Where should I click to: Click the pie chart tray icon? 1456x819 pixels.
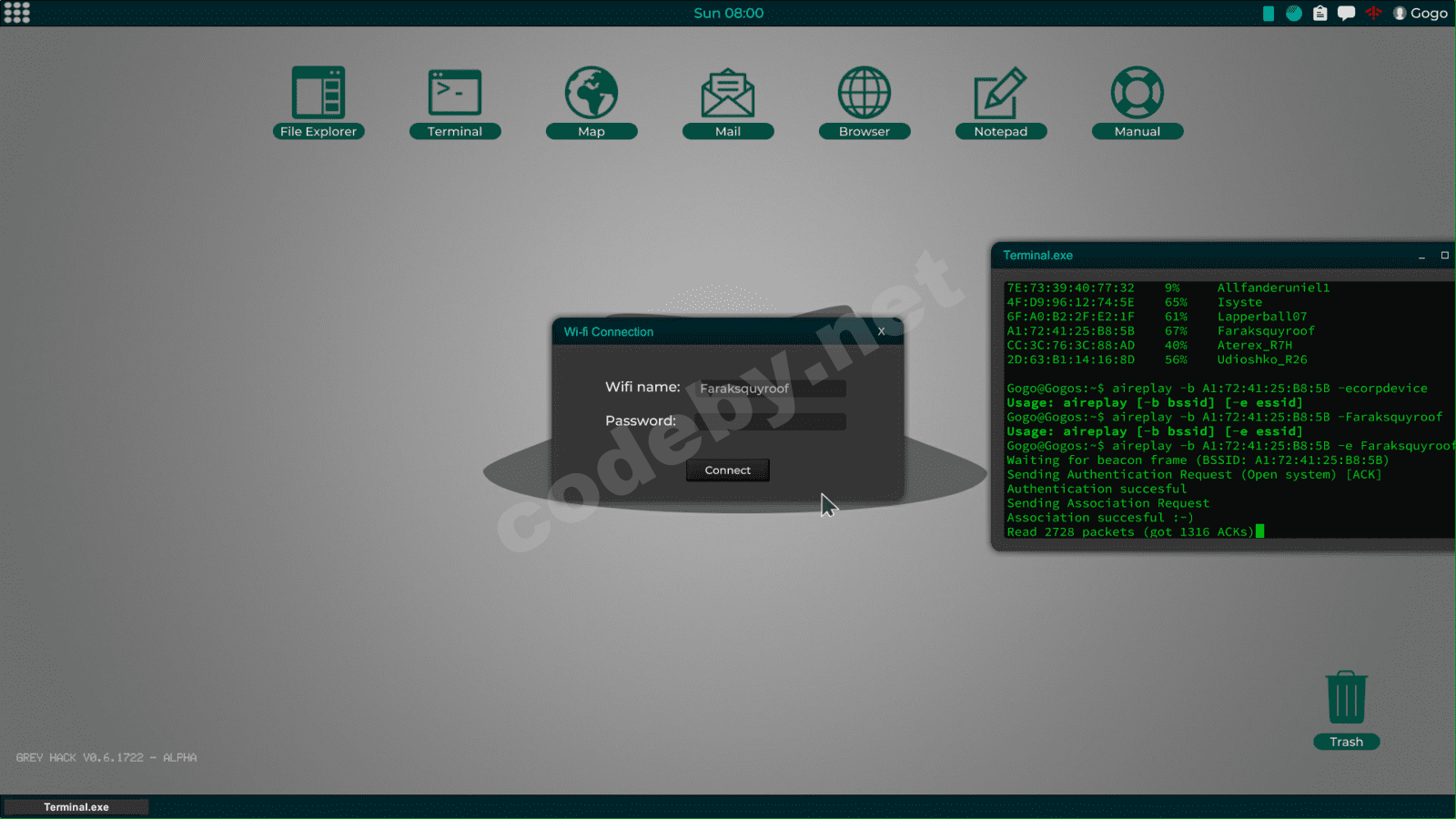pyautogui.click(x=1294, y=13)
